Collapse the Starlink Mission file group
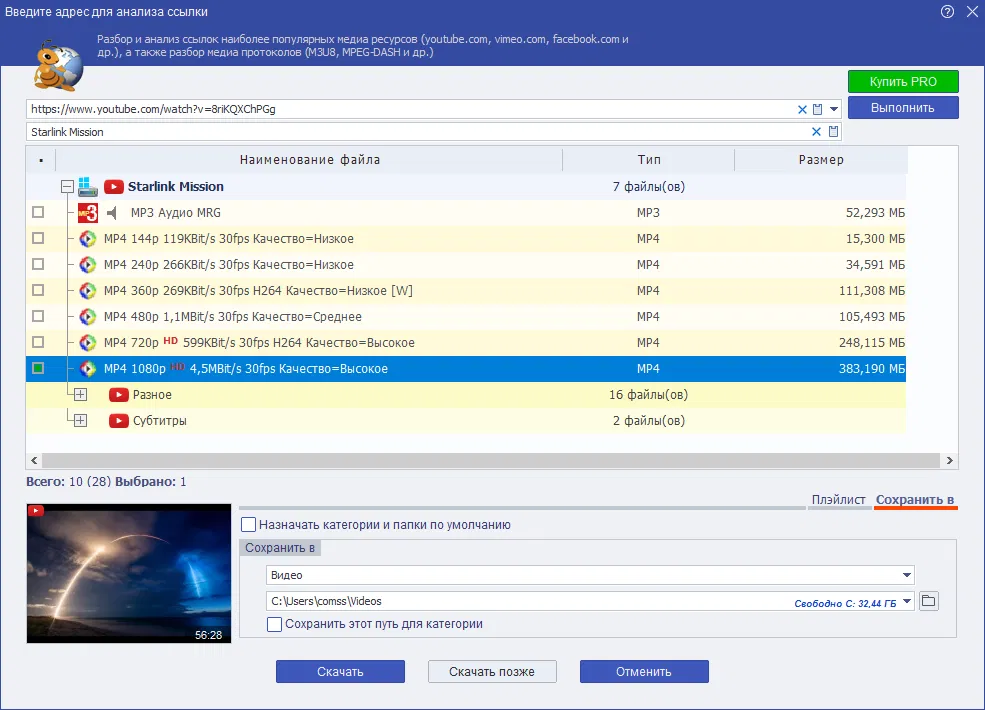 tap(67, 186)
